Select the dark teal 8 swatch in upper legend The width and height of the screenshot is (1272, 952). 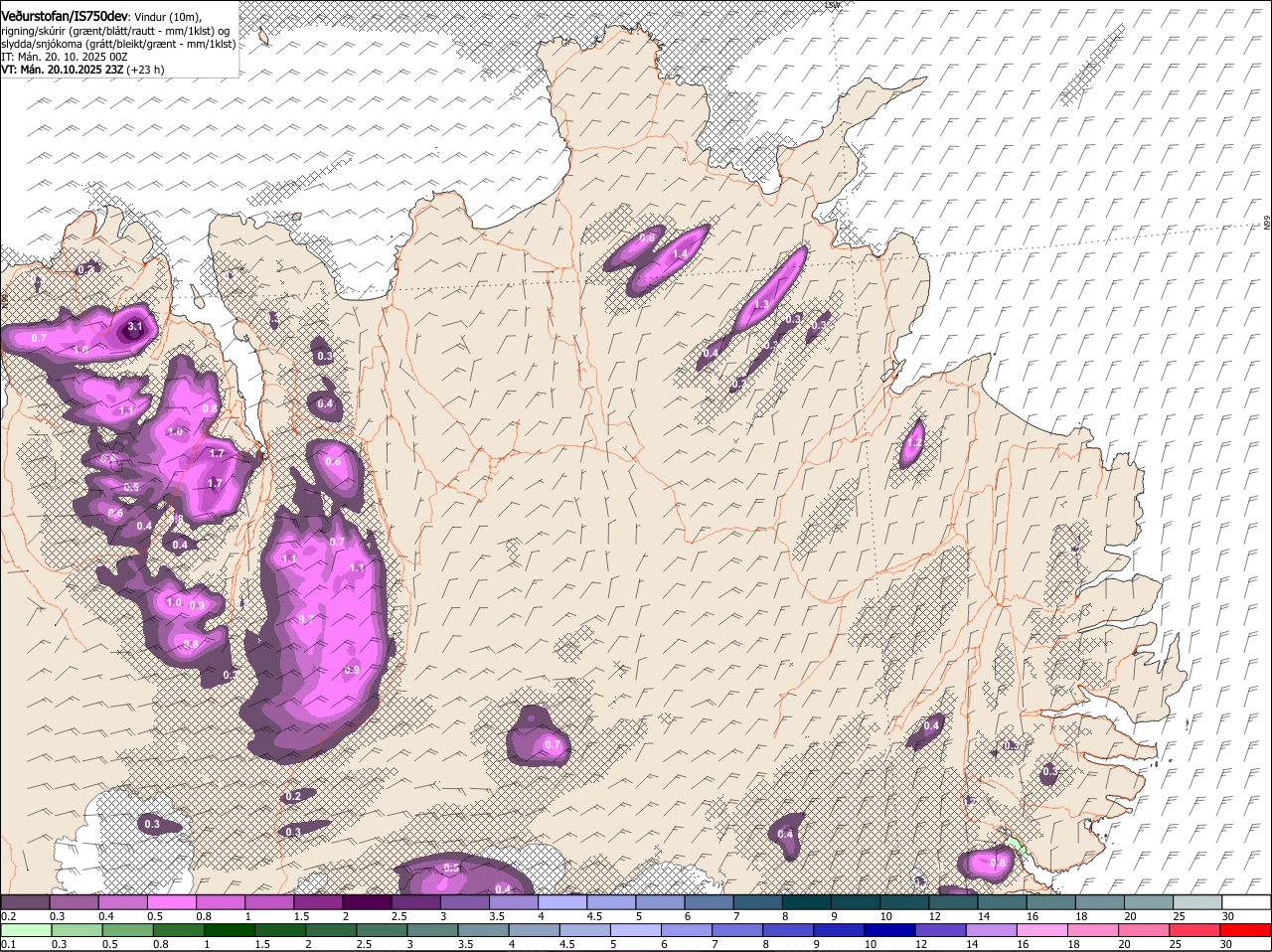807,901
